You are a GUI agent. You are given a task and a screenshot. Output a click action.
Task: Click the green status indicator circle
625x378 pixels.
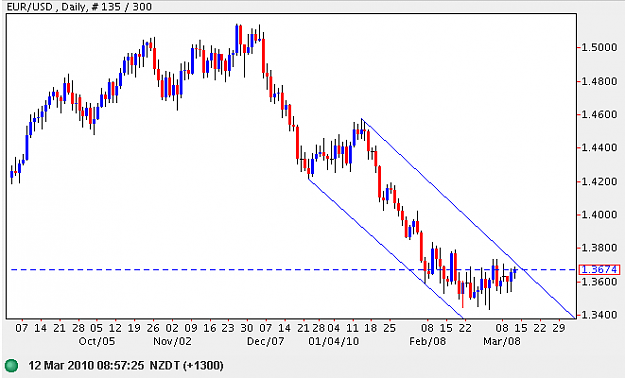click(x=12, y=365)
